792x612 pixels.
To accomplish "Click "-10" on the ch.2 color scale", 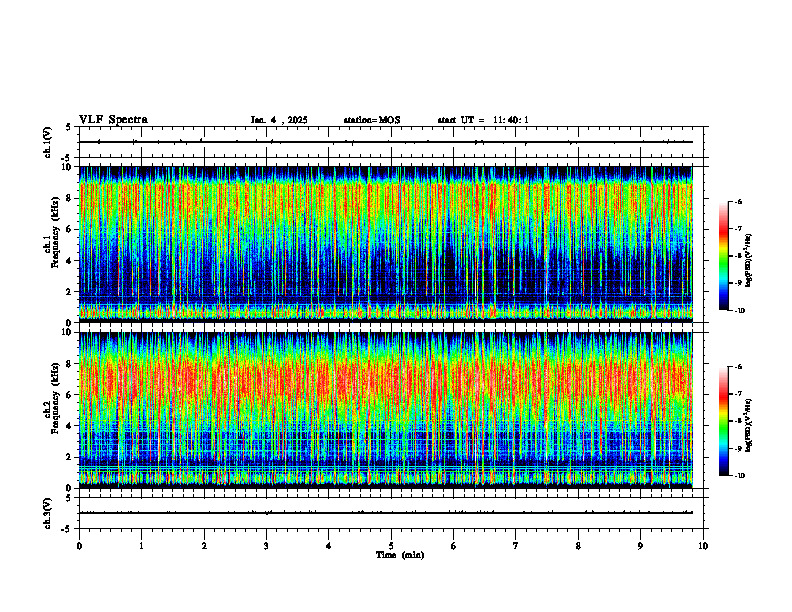I will [x=740, y=476].
